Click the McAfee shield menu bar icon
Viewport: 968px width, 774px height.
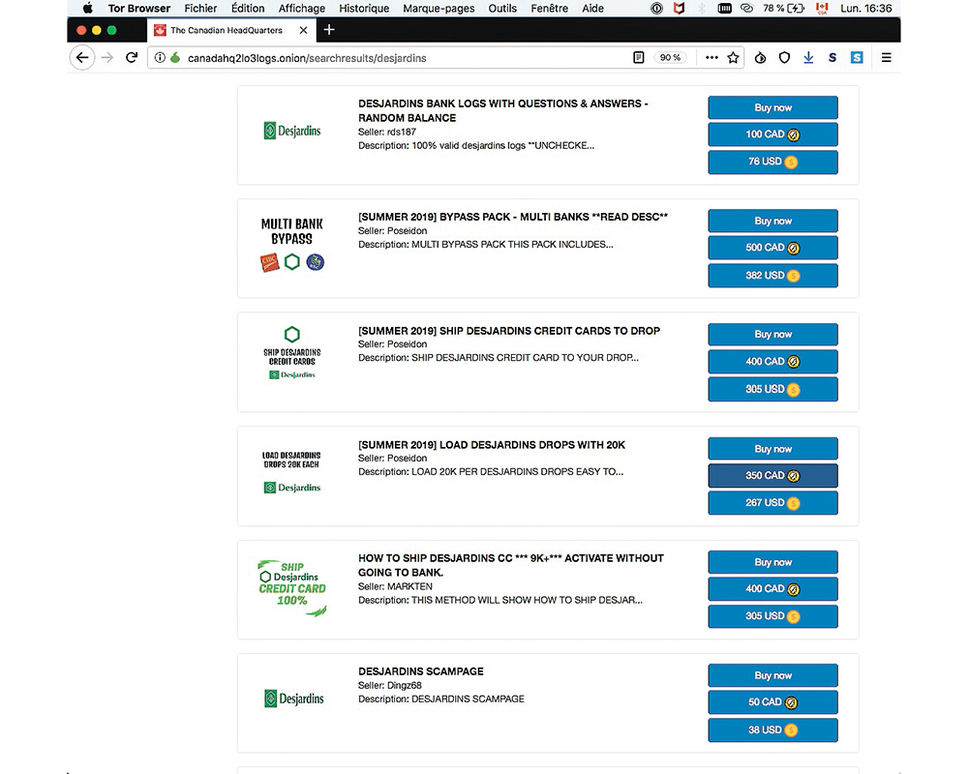(x=679, y=8)
